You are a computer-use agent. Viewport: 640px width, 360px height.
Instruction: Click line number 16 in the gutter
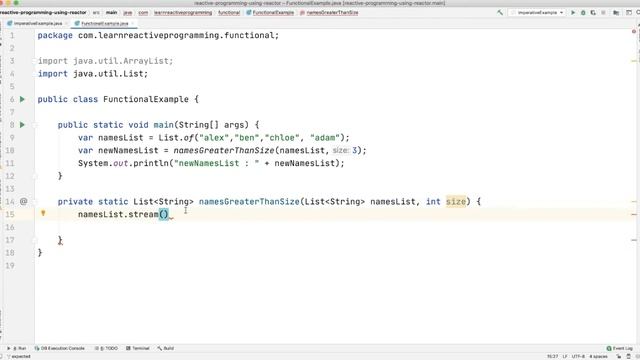(x=10, y=227)
